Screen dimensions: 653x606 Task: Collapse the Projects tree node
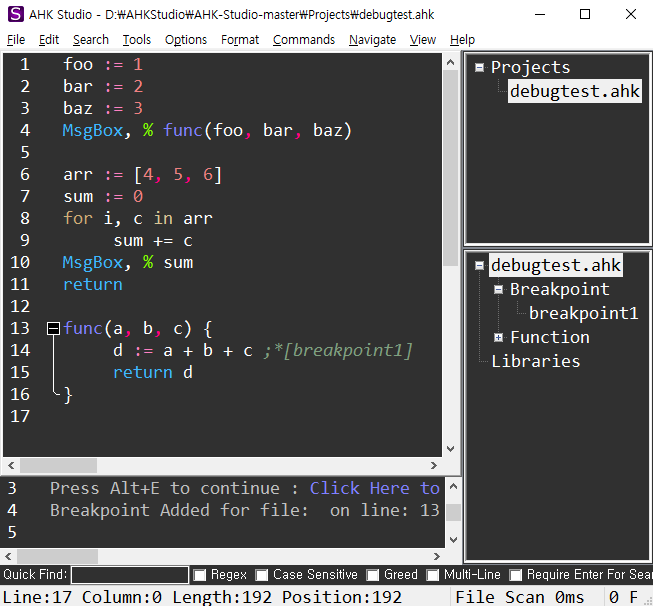click(x=480, y=67)
